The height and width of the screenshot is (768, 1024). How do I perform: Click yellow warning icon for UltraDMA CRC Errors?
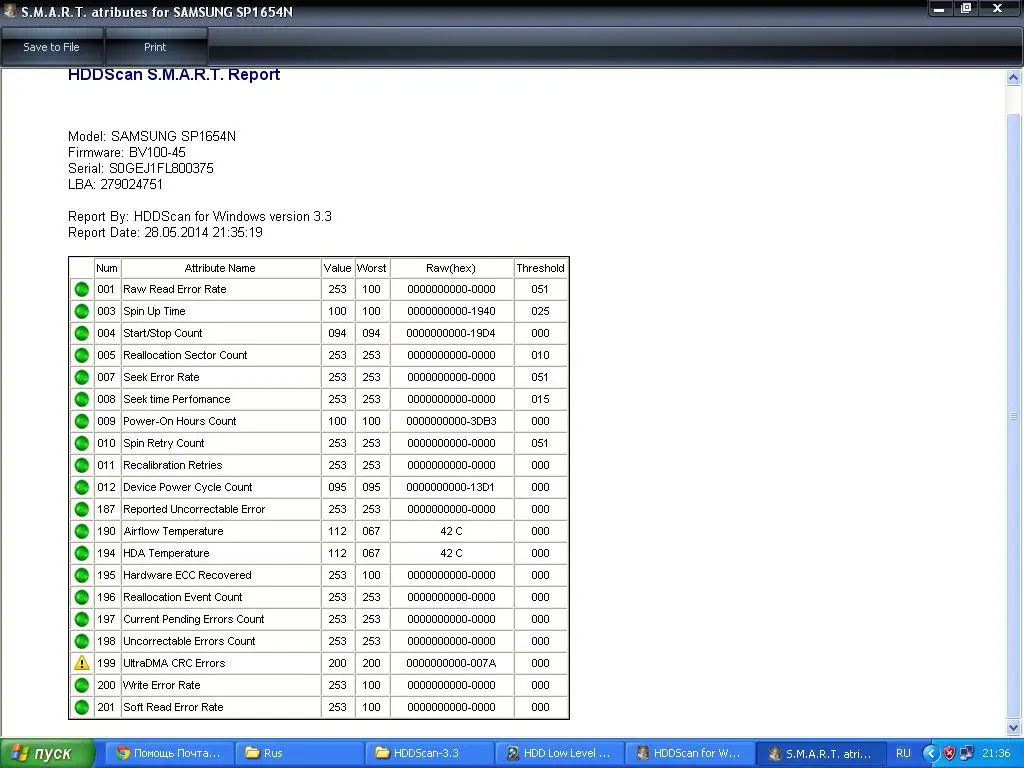point(82,663)
